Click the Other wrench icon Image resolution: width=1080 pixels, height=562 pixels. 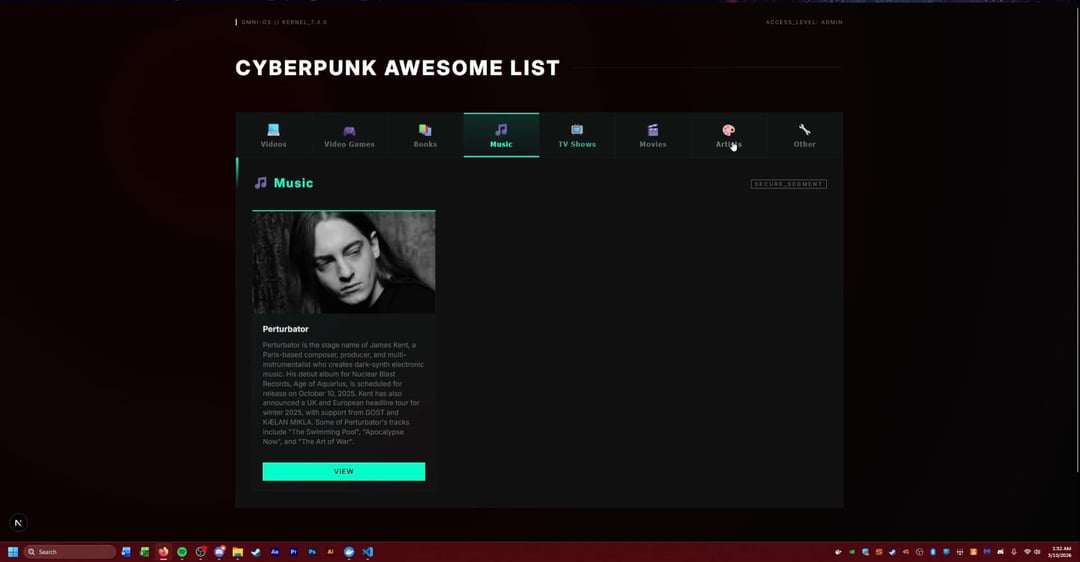[804, 130]
